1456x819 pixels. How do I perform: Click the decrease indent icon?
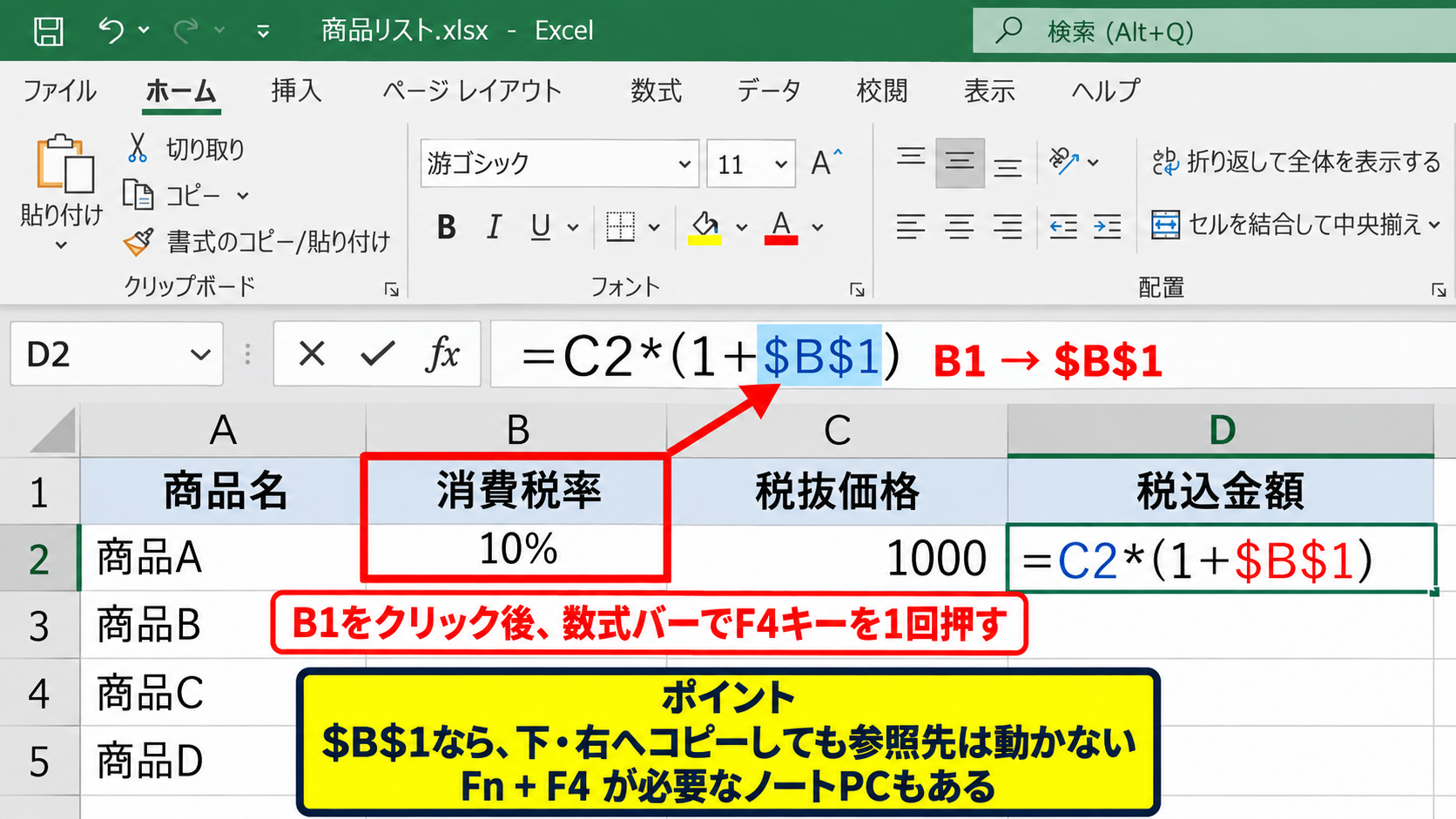(1063, 227)
